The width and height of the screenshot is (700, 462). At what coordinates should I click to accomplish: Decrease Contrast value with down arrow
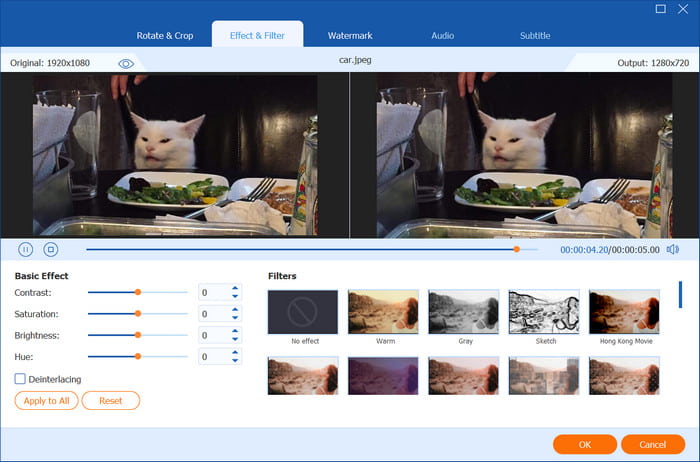click(235, 296)
